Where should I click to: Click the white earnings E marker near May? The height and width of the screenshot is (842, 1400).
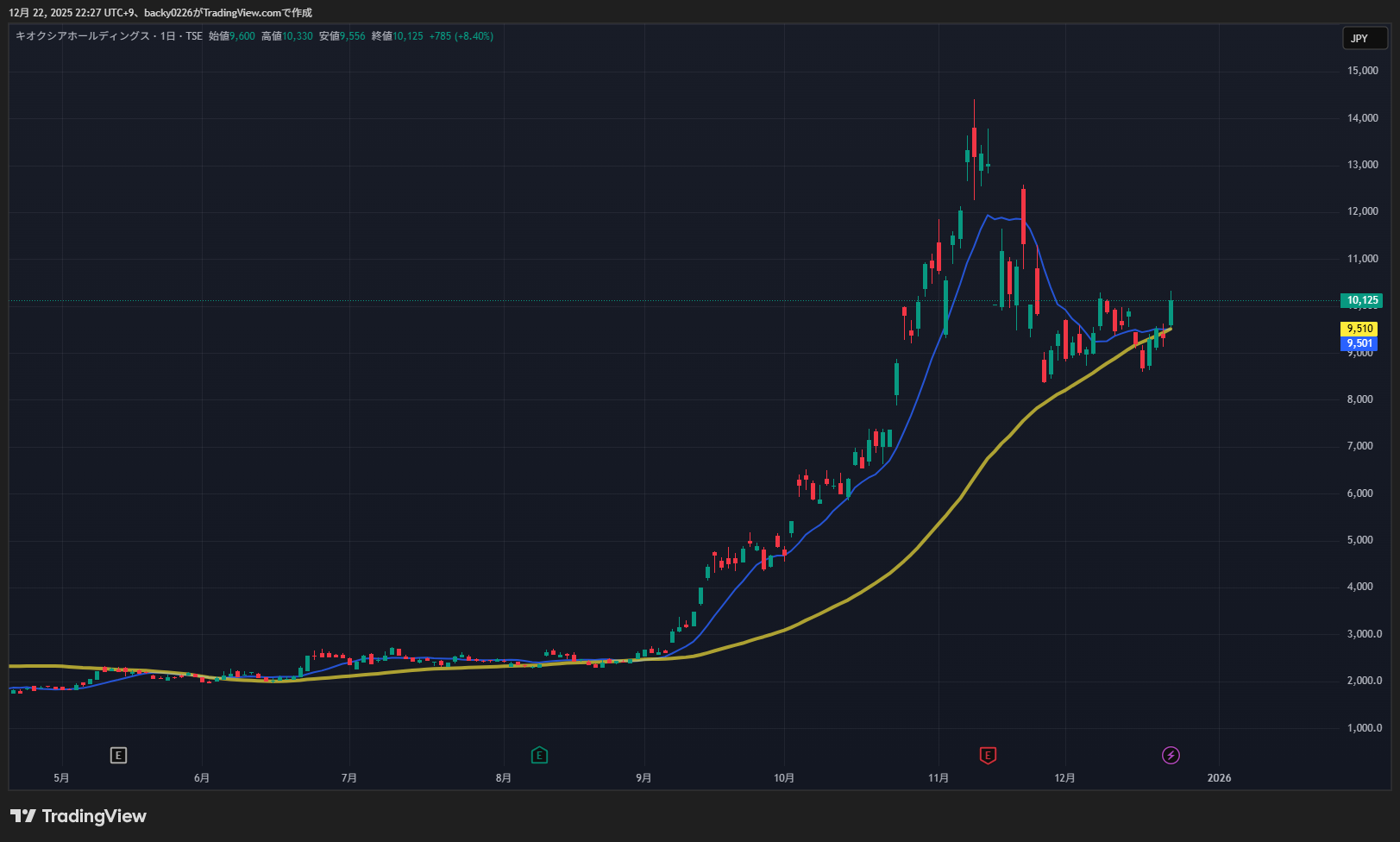(118, 756)
